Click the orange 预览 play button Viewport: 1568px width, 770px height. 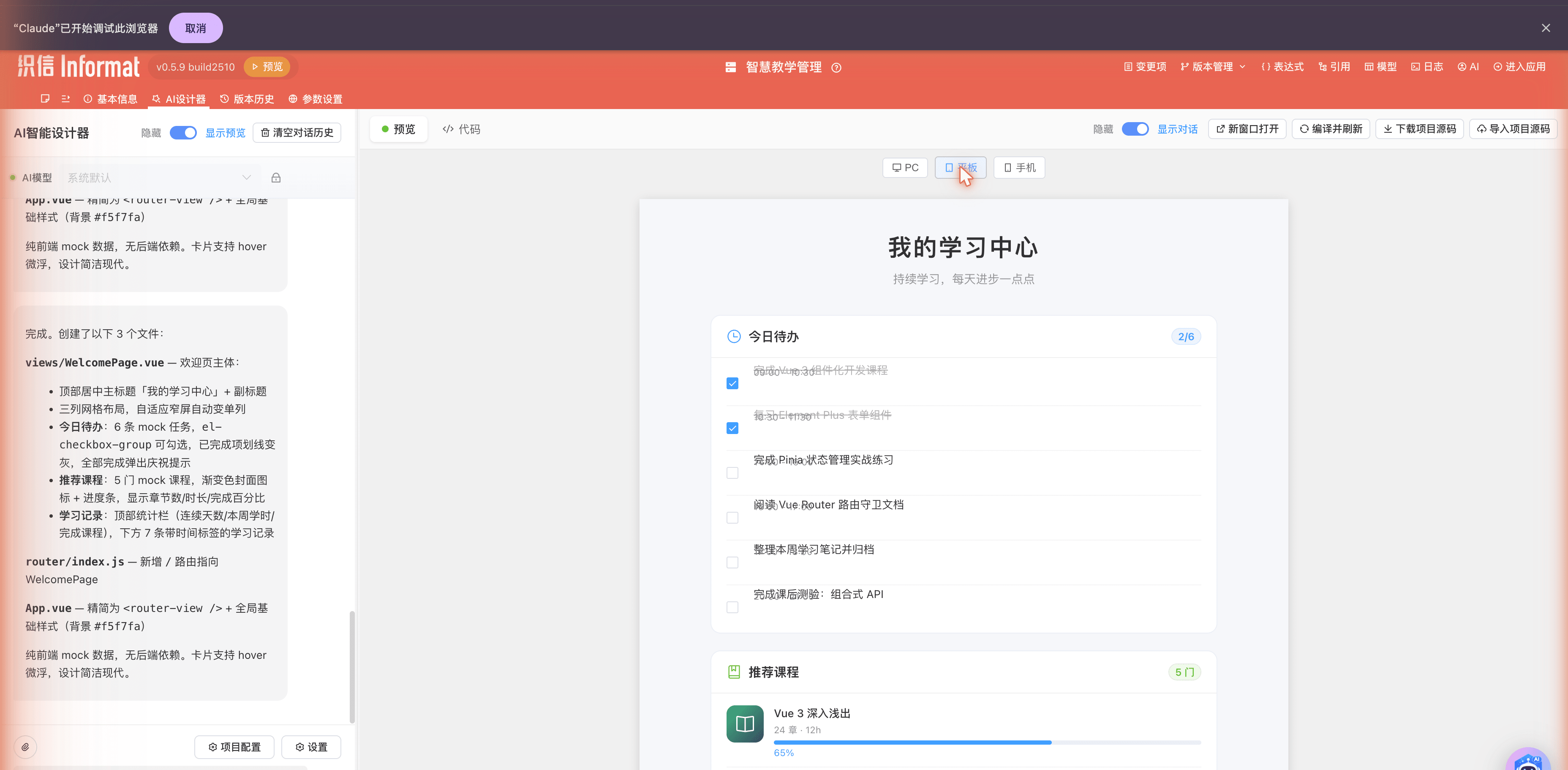[x=267, y=67]
